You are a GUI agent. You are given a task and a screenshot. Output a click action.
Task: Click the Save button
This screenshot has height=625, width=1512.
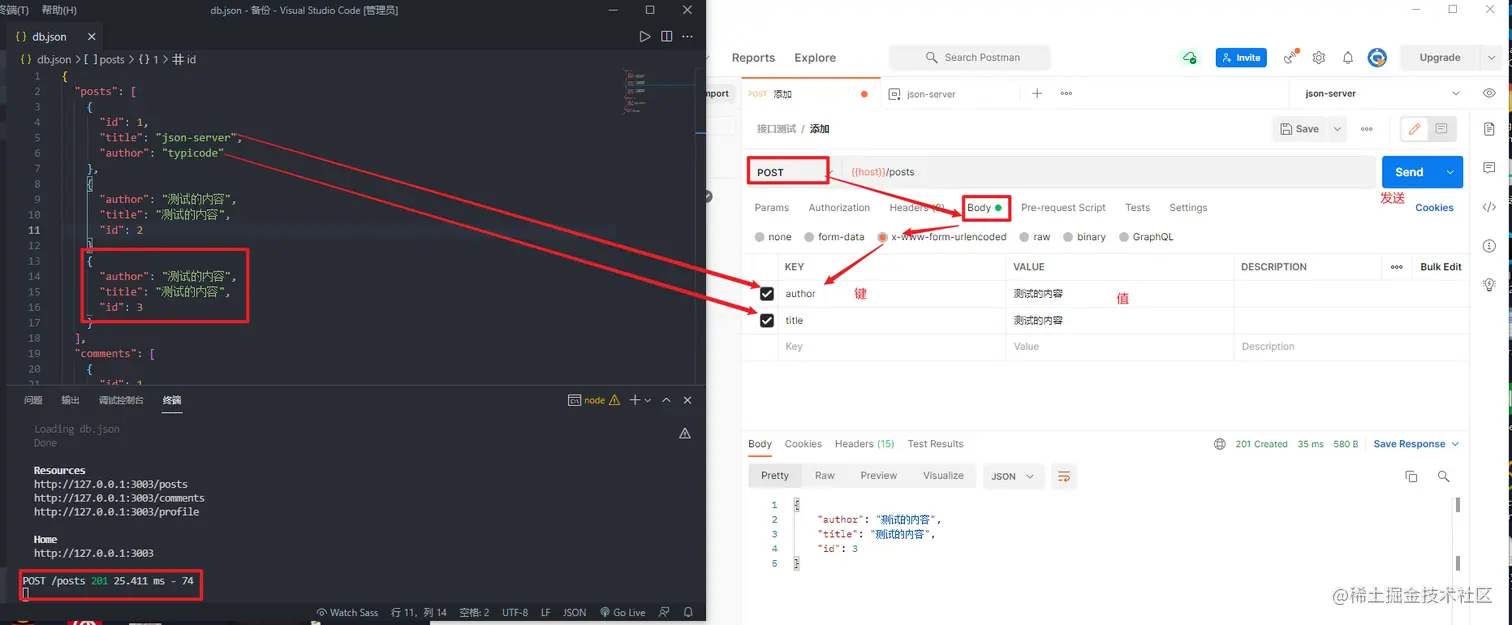tap(1299, 129)
